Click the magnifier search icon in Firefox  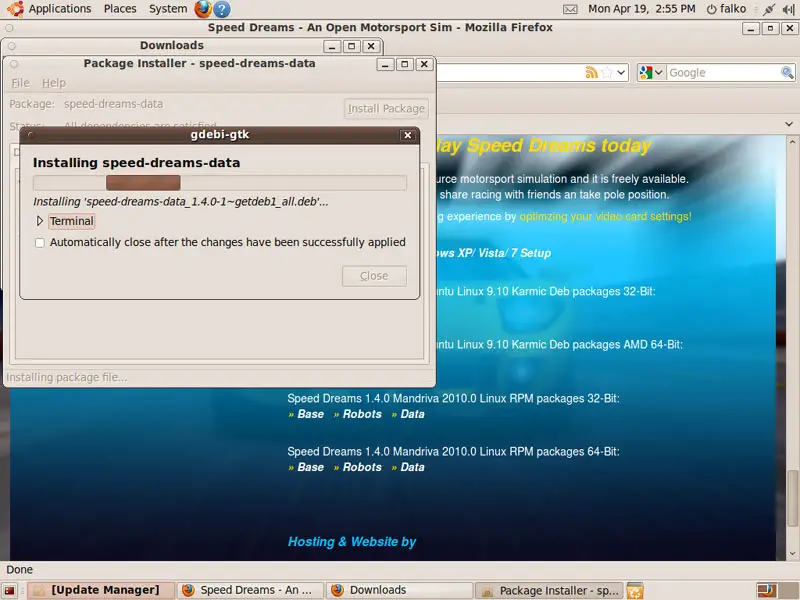coord(787,72)
